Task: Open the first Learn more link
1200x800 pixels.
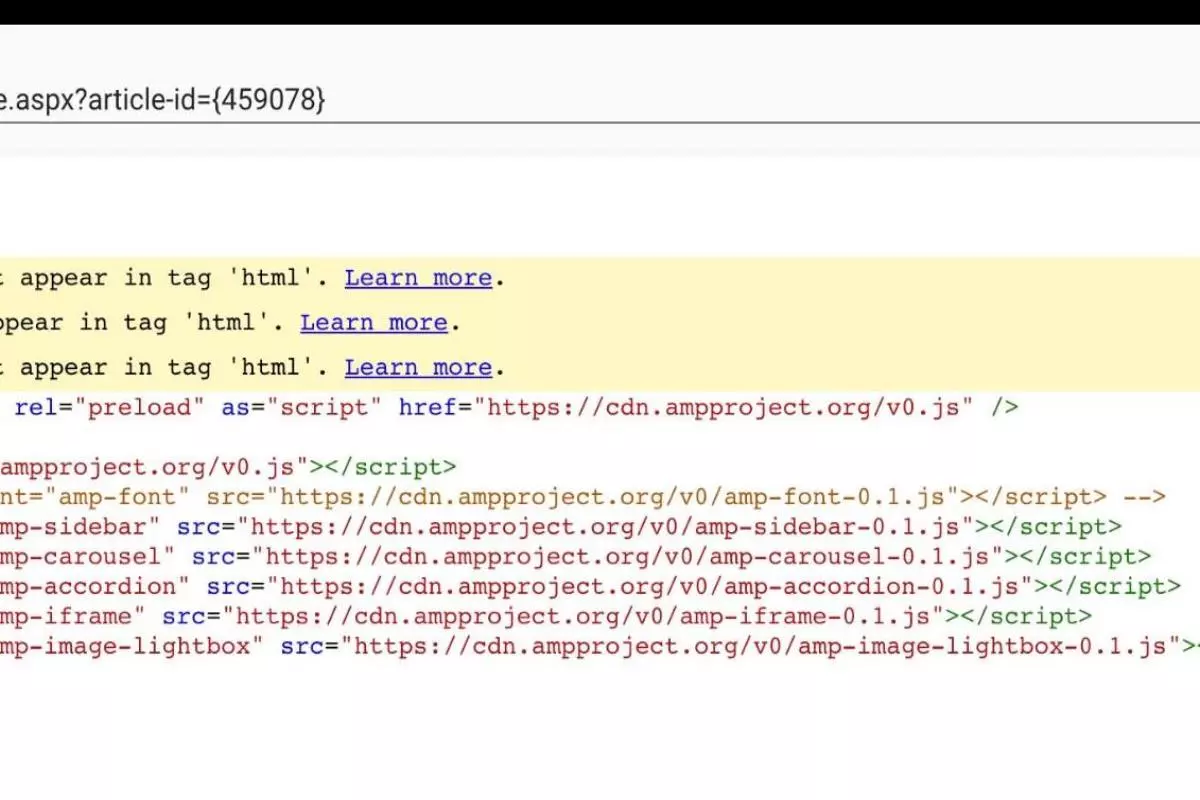Action: [x=419, y=278]
